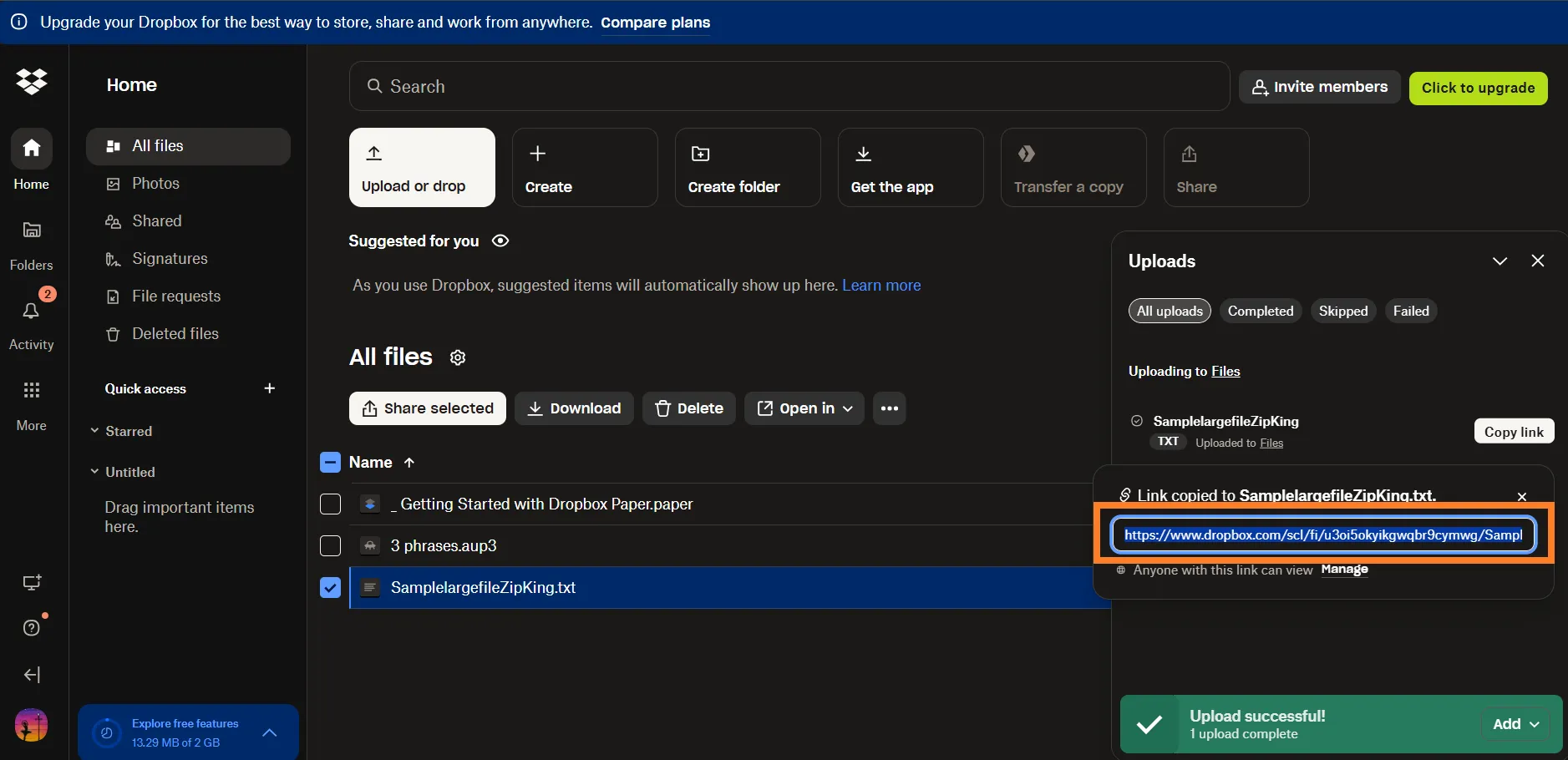This screenshot has width=1568, height=760.
Task: Switch to Failed uploads filter
Action: (1411, 311)
